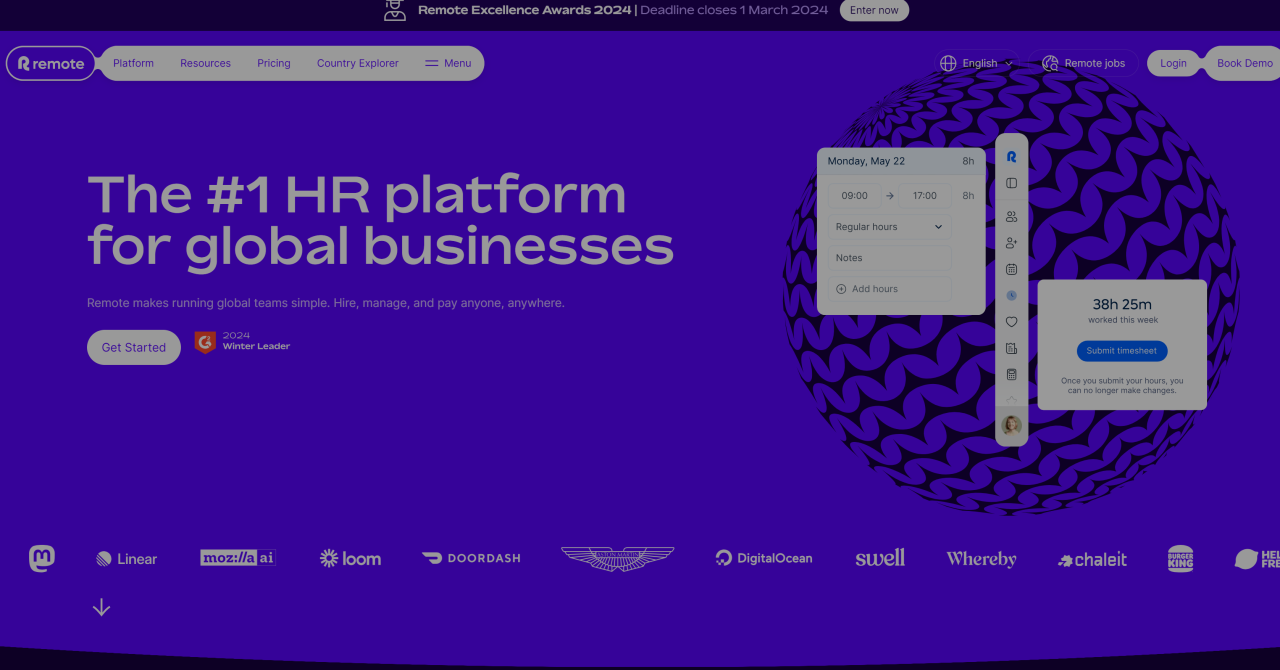Click Remote Excellence Awards 2024 banner text
Viewport: 1280px width, 670px height.
[525, 10]
